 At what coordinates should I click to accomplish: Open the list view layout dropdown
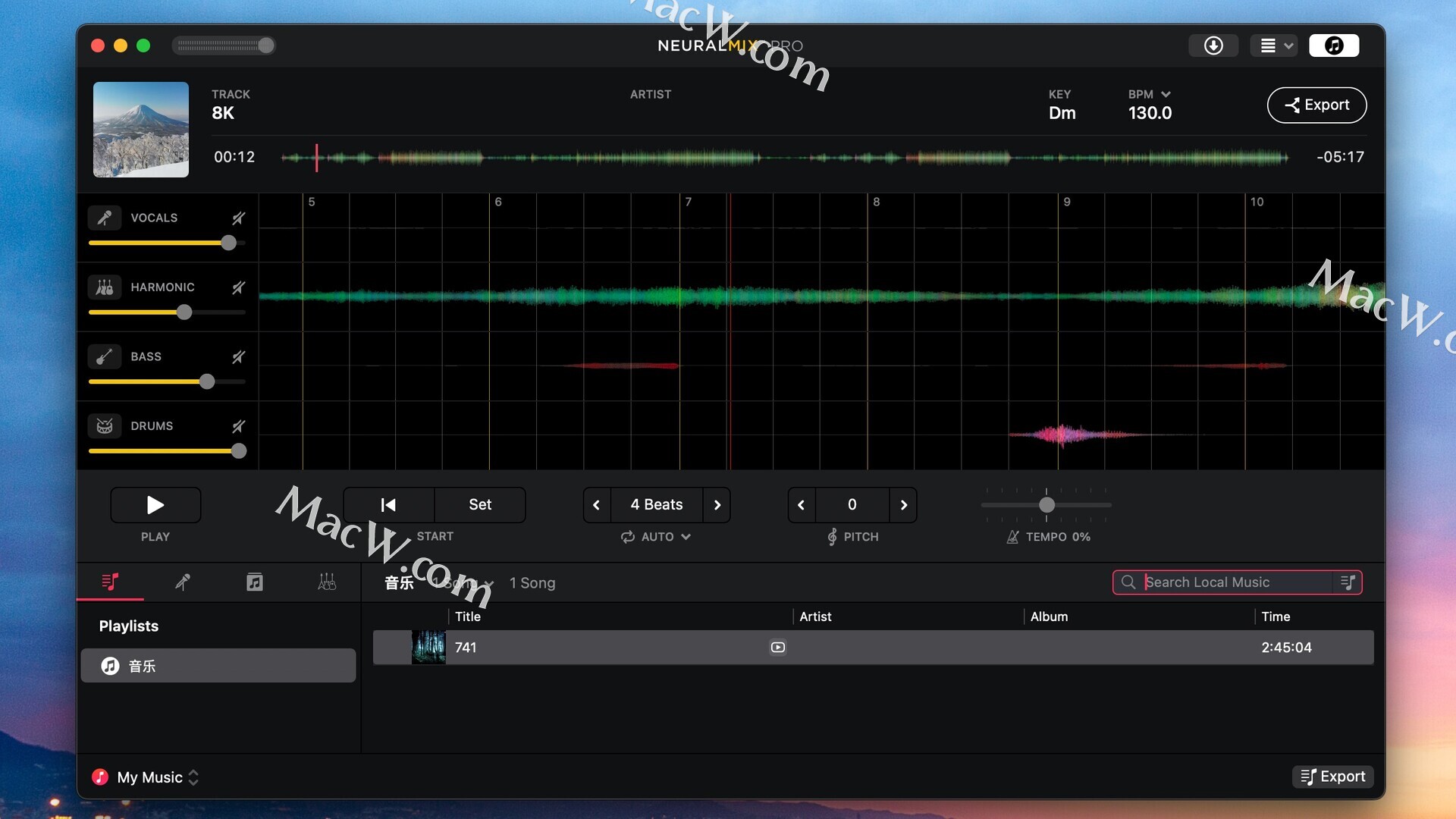(1275, 45)
